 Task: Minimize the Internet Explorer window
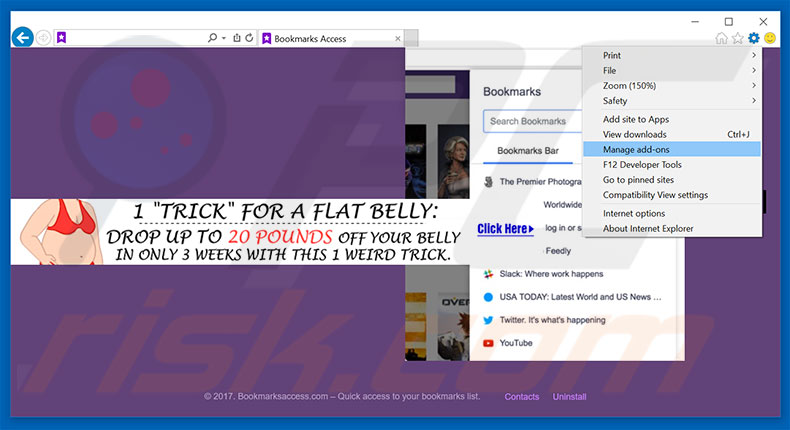695,22
